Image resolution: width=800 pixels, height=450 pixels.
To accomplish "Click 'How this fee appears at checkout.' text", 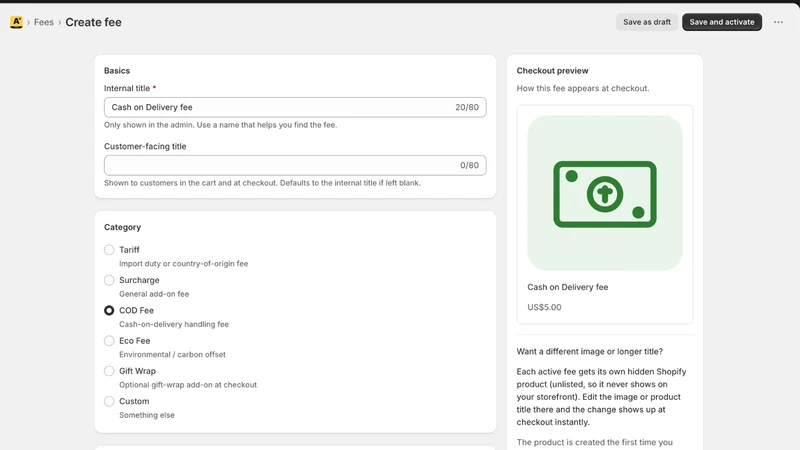I will (583, 88).
